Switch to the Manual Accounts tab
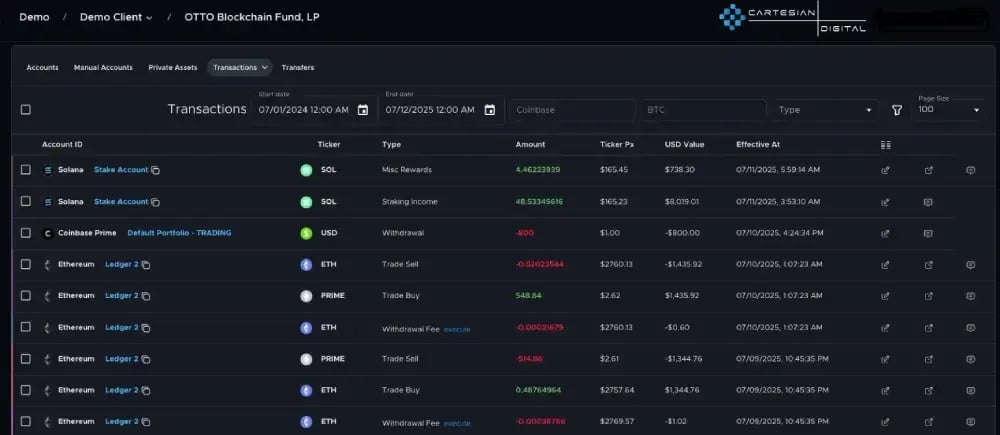Screen dimensions: 1000x435 tap(103, 68)
